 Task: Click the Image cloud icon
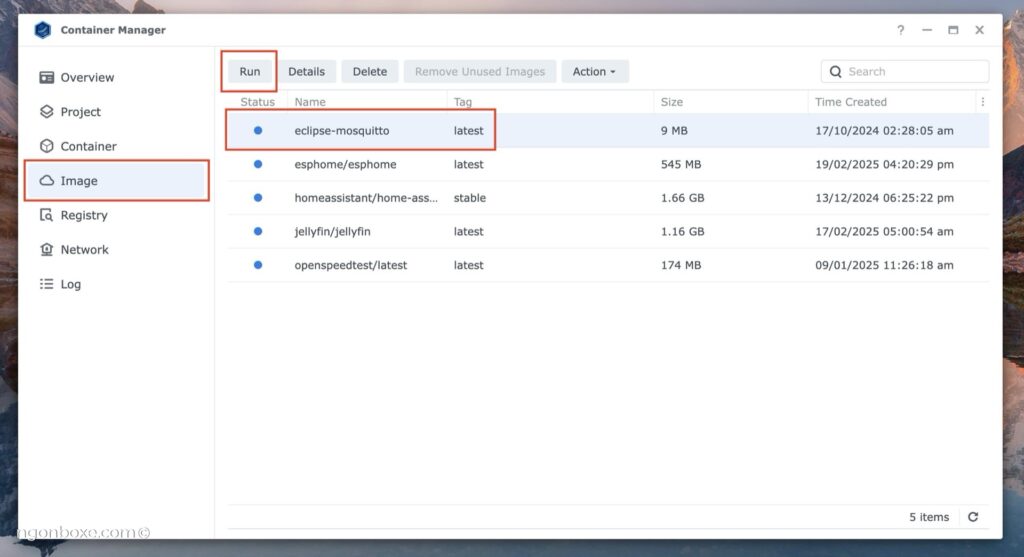(46, 181)
